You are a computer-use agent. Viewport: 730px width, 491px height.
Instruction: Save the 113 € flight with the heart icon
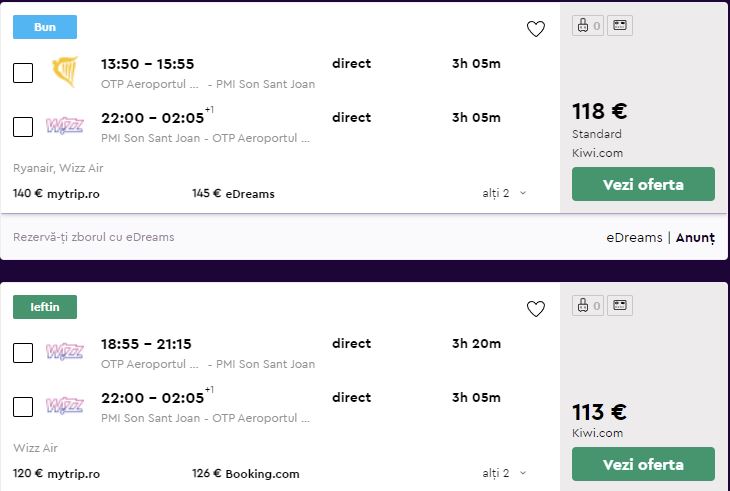[536, 309]
